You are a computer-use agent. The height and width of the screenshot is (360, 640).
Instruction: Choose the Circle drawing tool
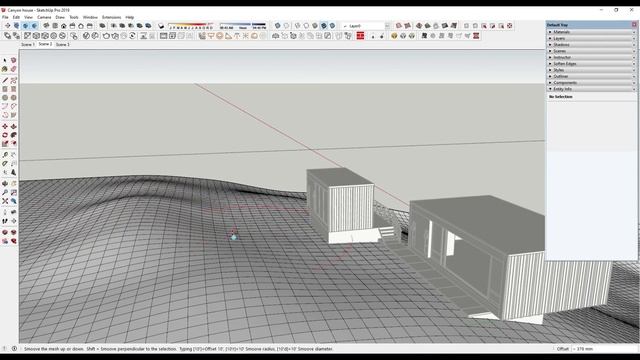[x=5, y=98]
